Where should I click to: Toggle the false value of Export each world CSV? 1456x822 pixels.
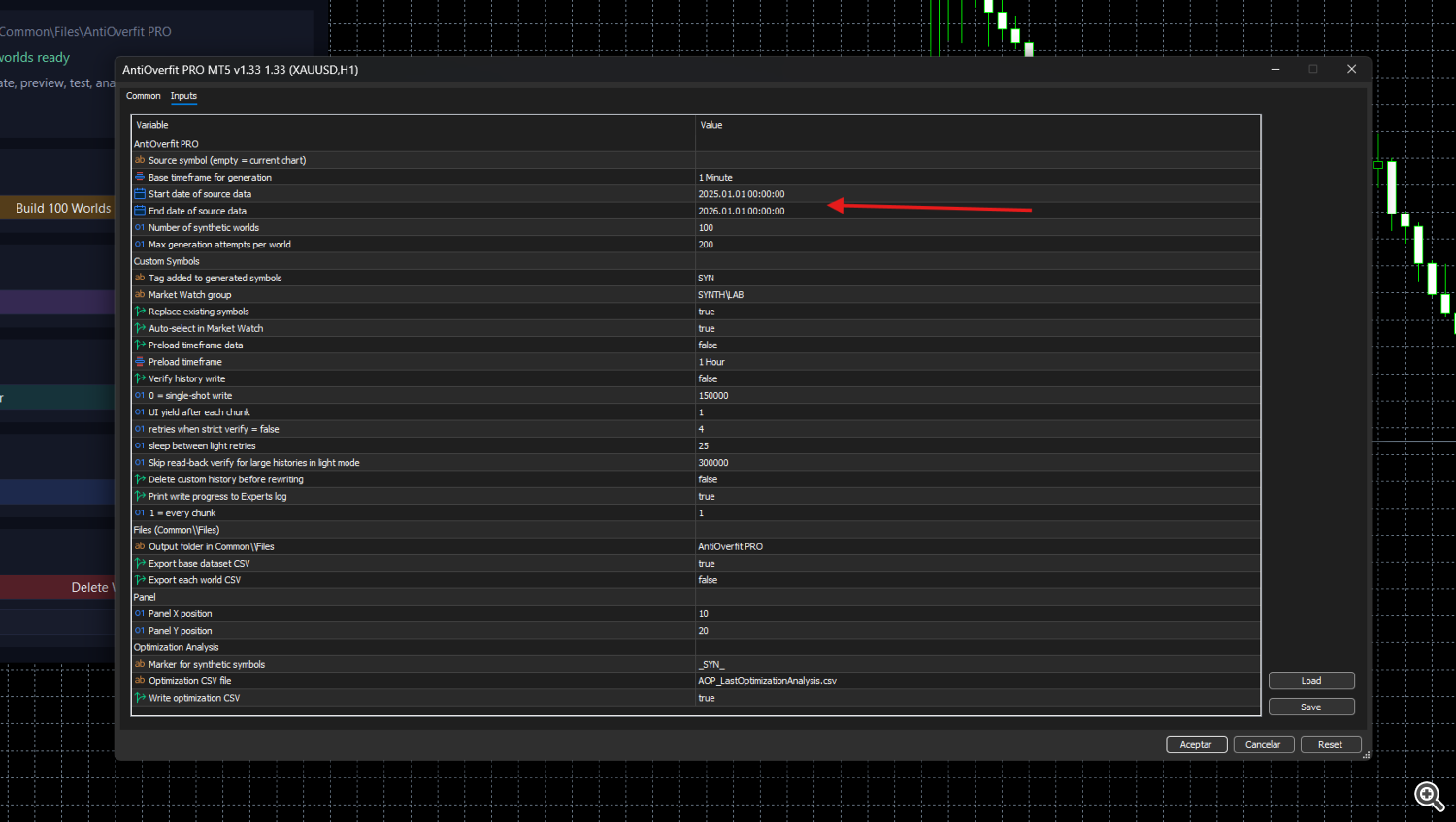tap(709, 580)
